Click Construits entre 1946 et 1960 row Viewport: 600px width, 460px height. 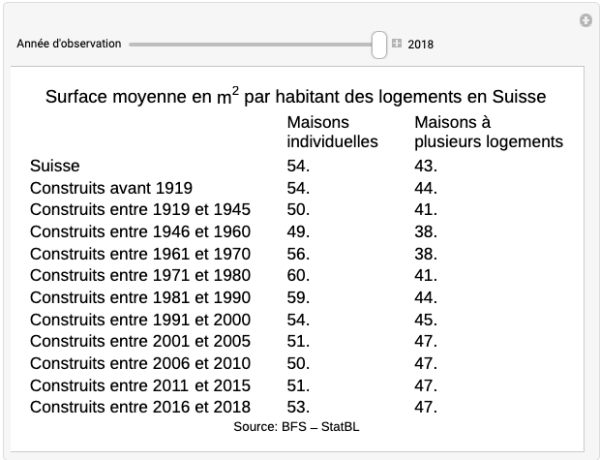click(x=140, y=231)
